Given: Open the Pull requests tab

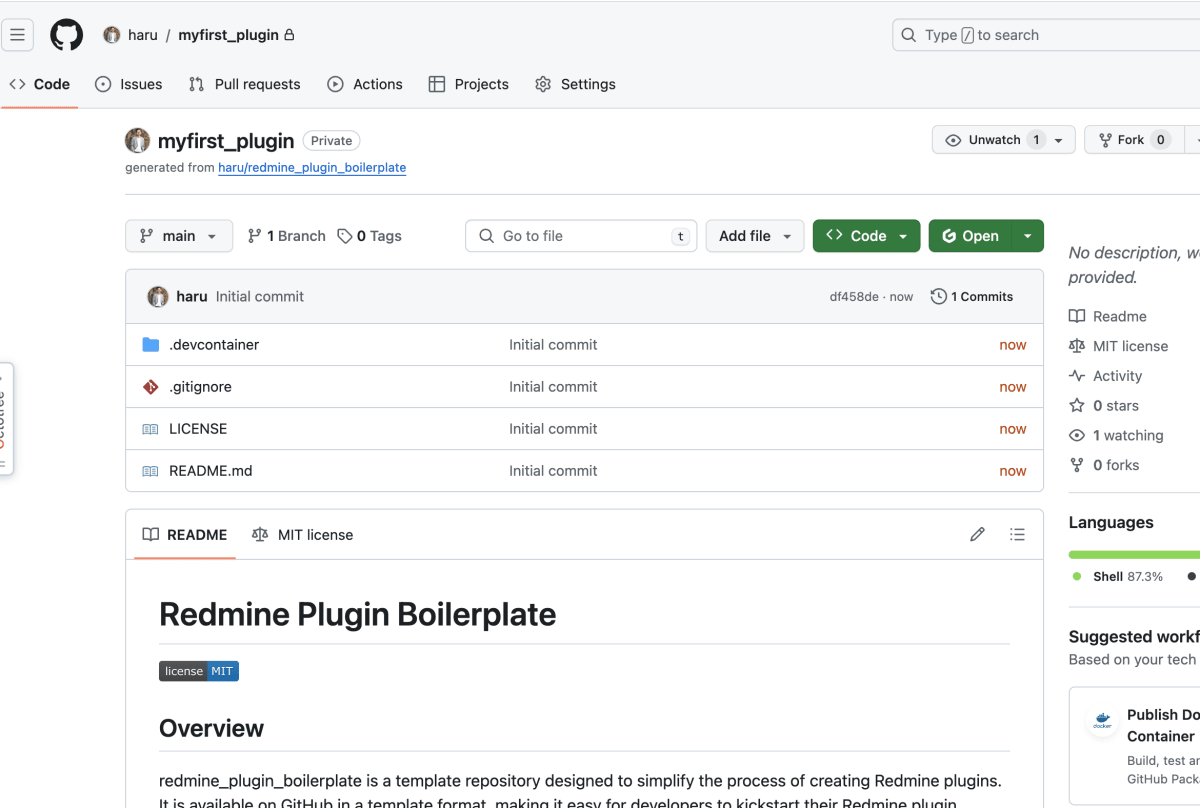Looking at the screenshot, I should tap(244, 84).
